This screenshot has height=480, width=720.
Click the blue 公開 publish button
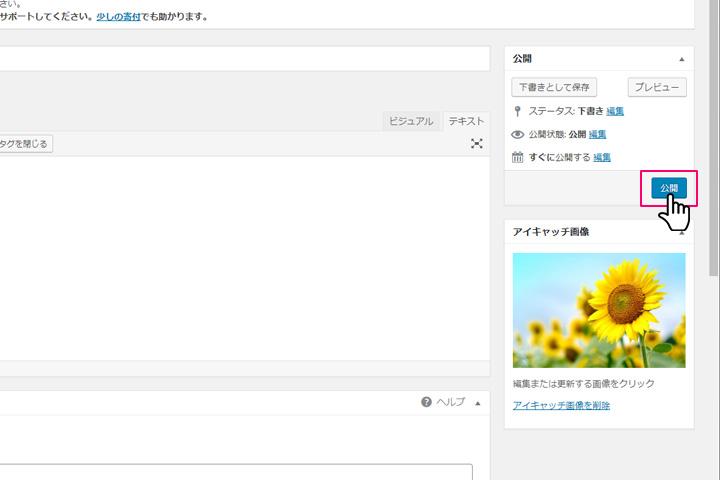(669, 188)
